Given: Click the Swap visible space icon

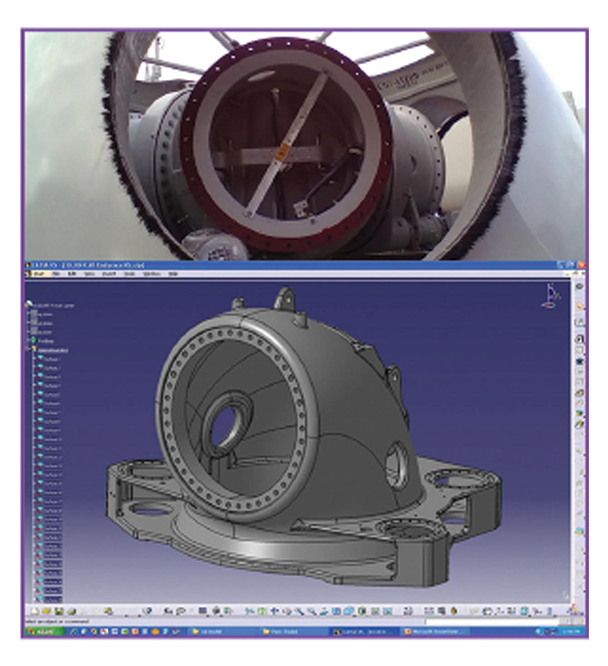Looking at the screenshot, I should click(x=388, y=611).
